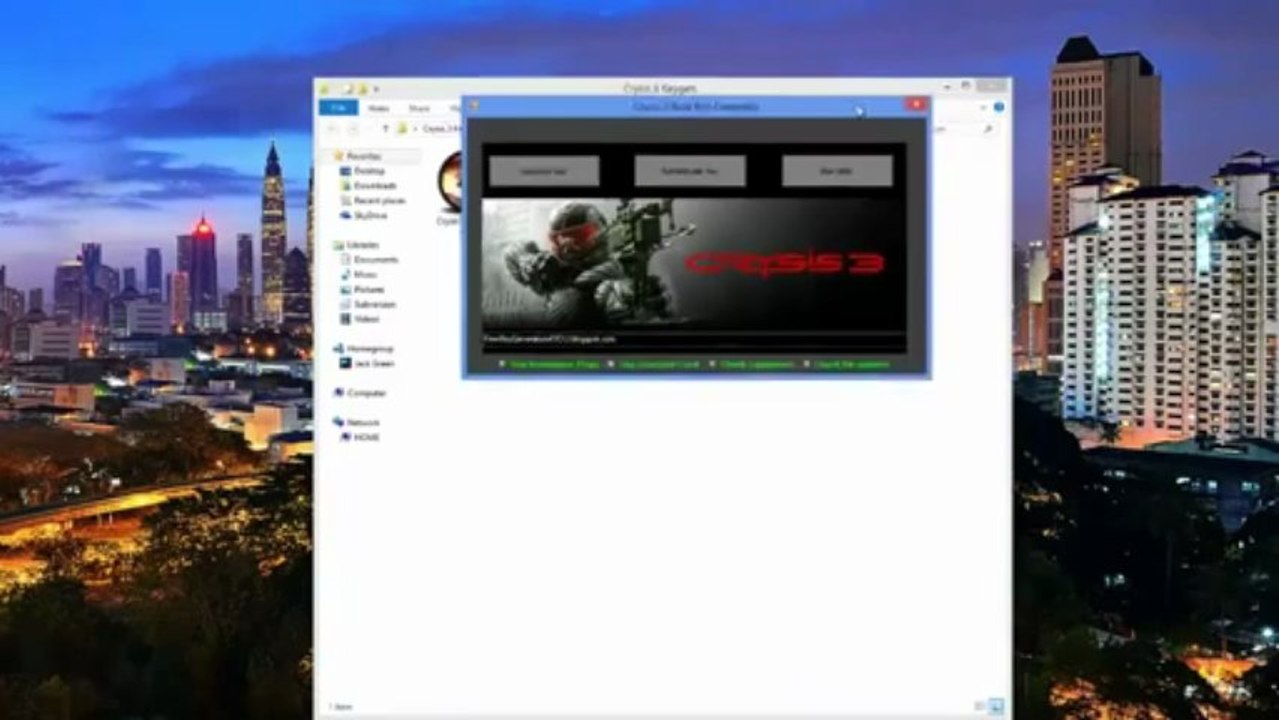Close the Crysis 3 keygen window
1279x720 pixels.
click(916, 104)
